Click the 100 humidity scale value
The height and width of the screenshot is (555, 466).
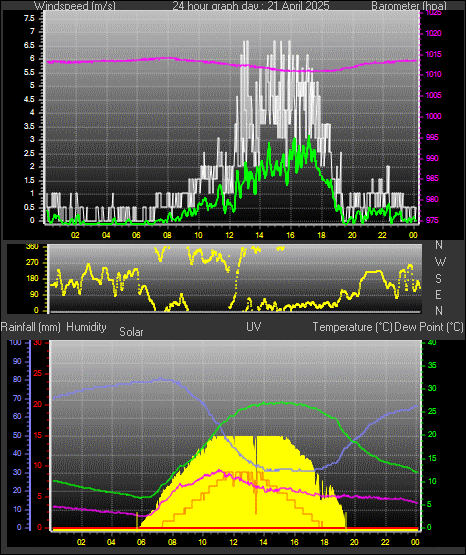tap(15, 343)
